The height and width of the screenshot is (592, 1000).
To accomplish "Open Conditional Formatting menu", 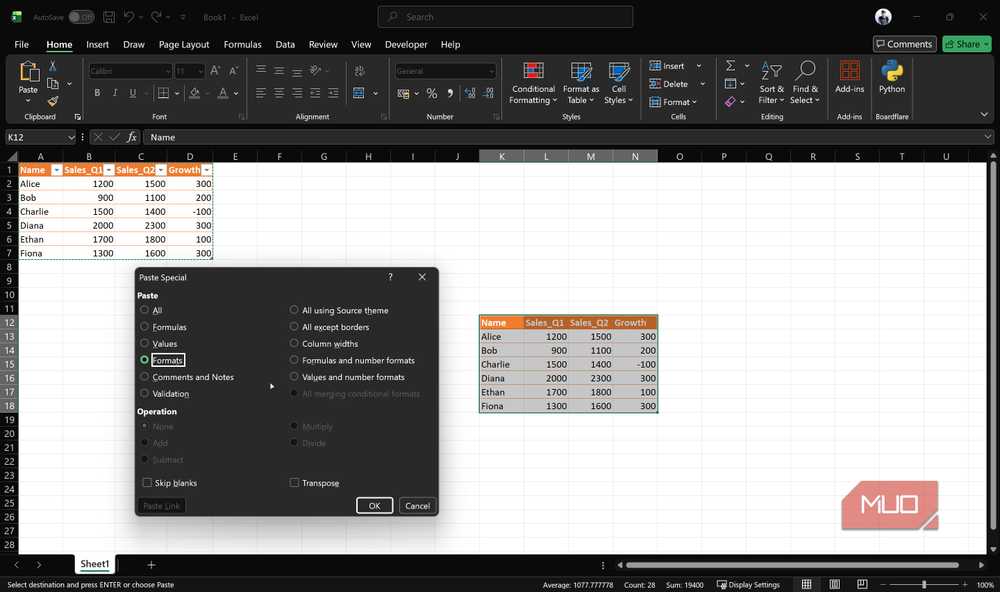I will click(x=533, y=83).
